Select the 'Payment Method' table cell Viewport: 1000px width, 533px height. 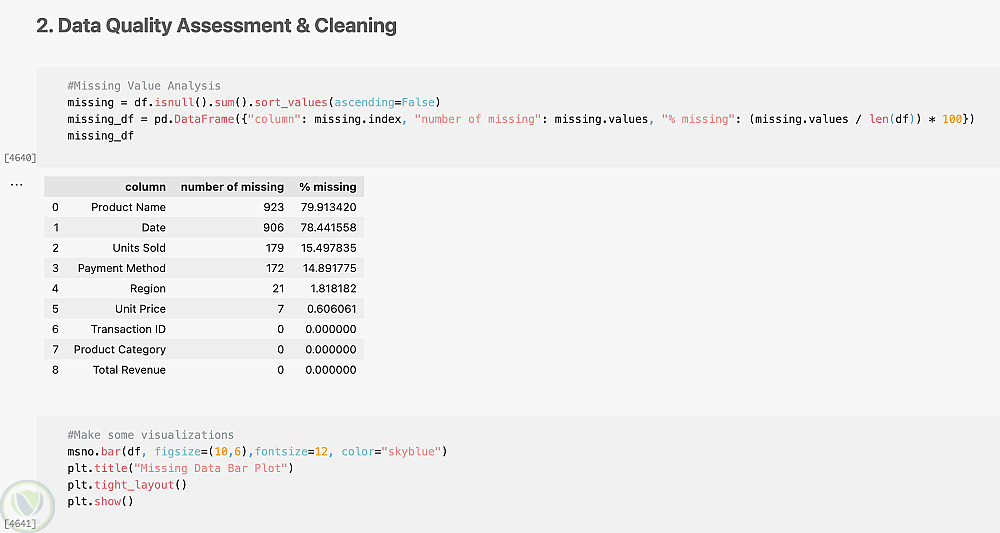[121, 268]
